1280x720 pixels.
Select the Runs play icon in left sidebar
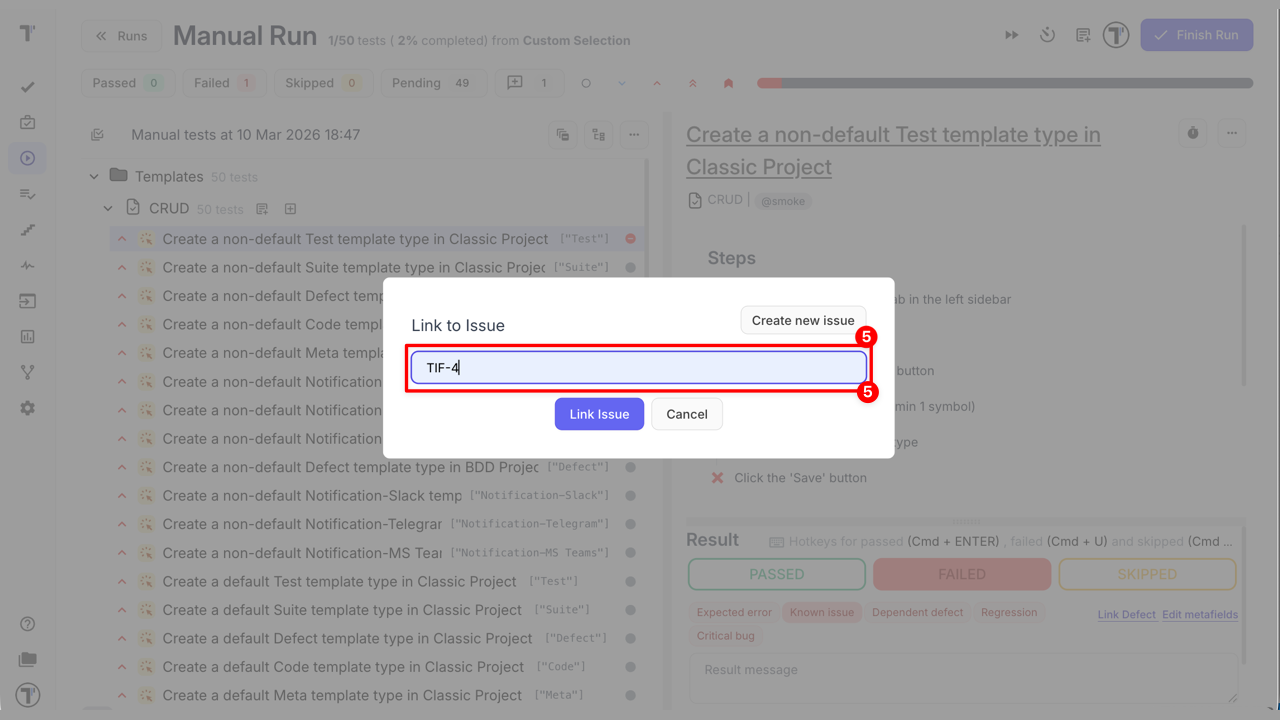click(27, 158)
